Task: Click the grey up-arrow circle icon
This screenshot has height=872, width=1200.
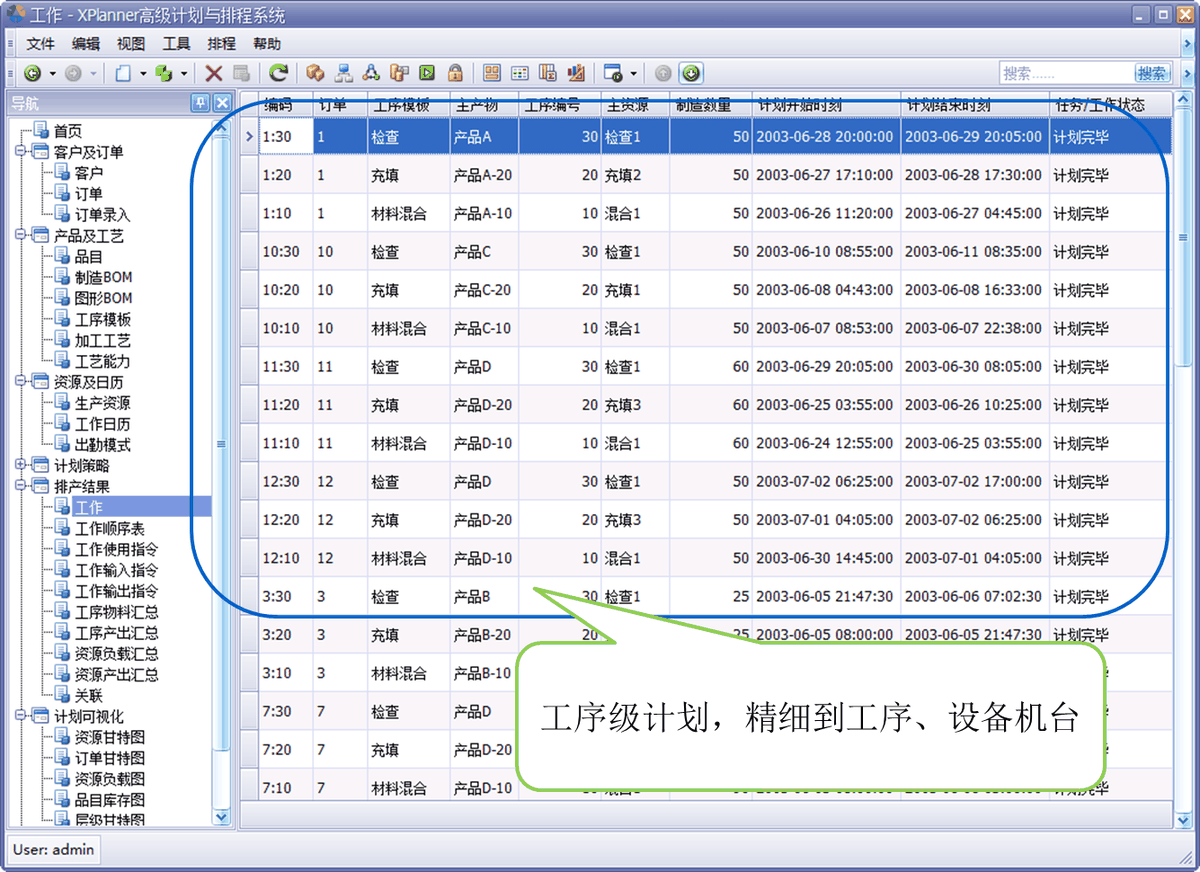Action: [663, 73]
